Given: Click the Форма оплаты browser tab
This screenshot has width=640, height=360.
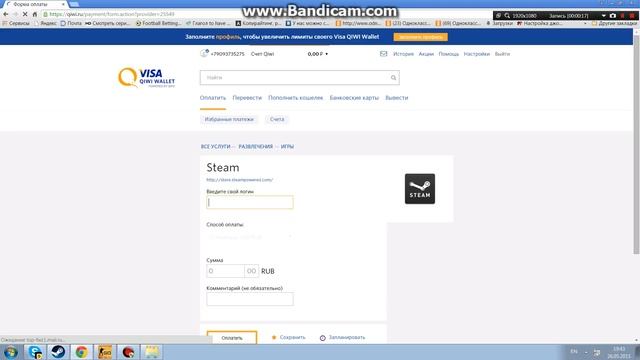Looking at the screenshot, I should (x=34, y=4).
